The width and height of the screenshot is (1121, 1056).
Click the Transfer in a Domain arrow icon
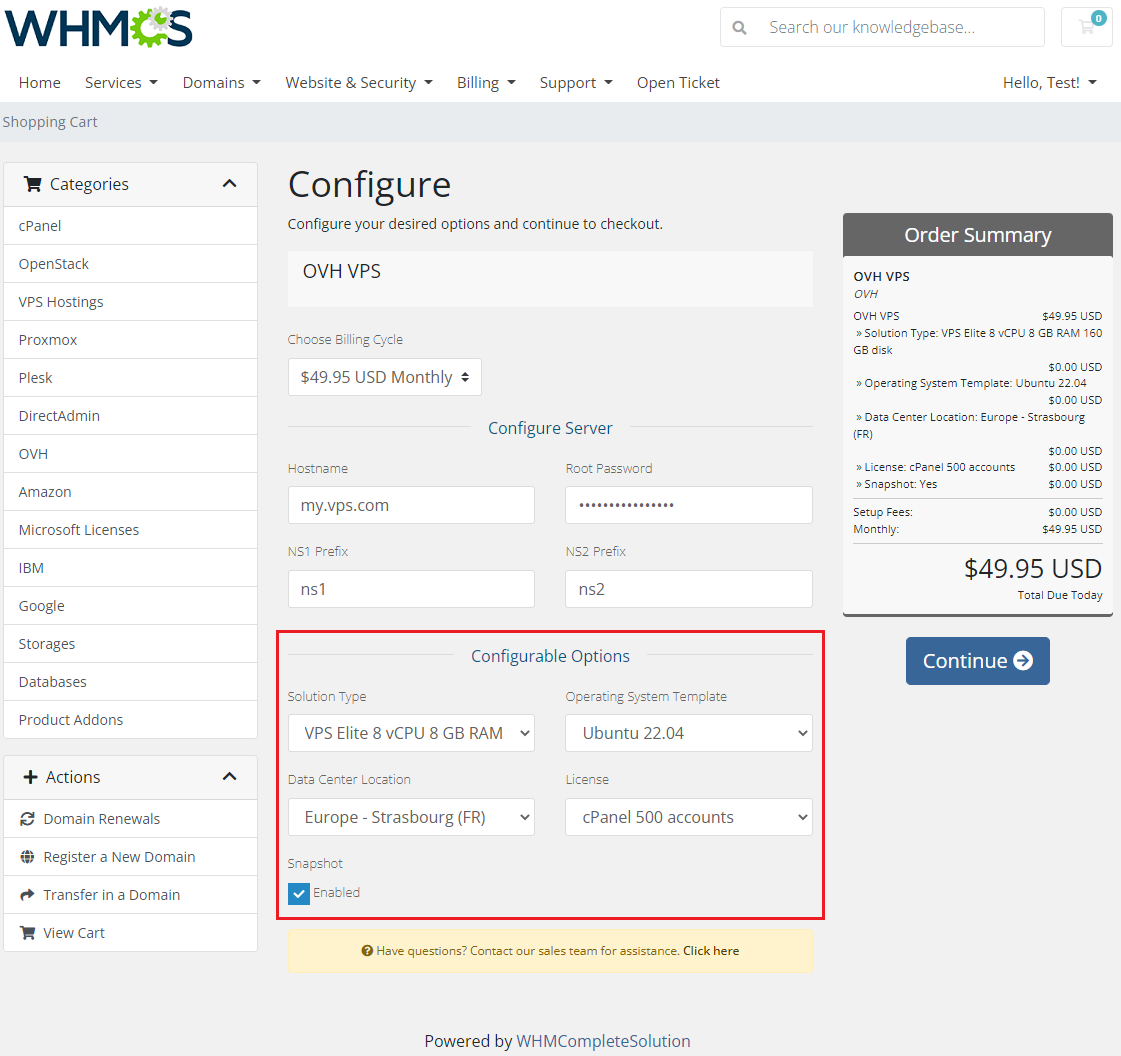pyautogui.click(x=27, y=894)
